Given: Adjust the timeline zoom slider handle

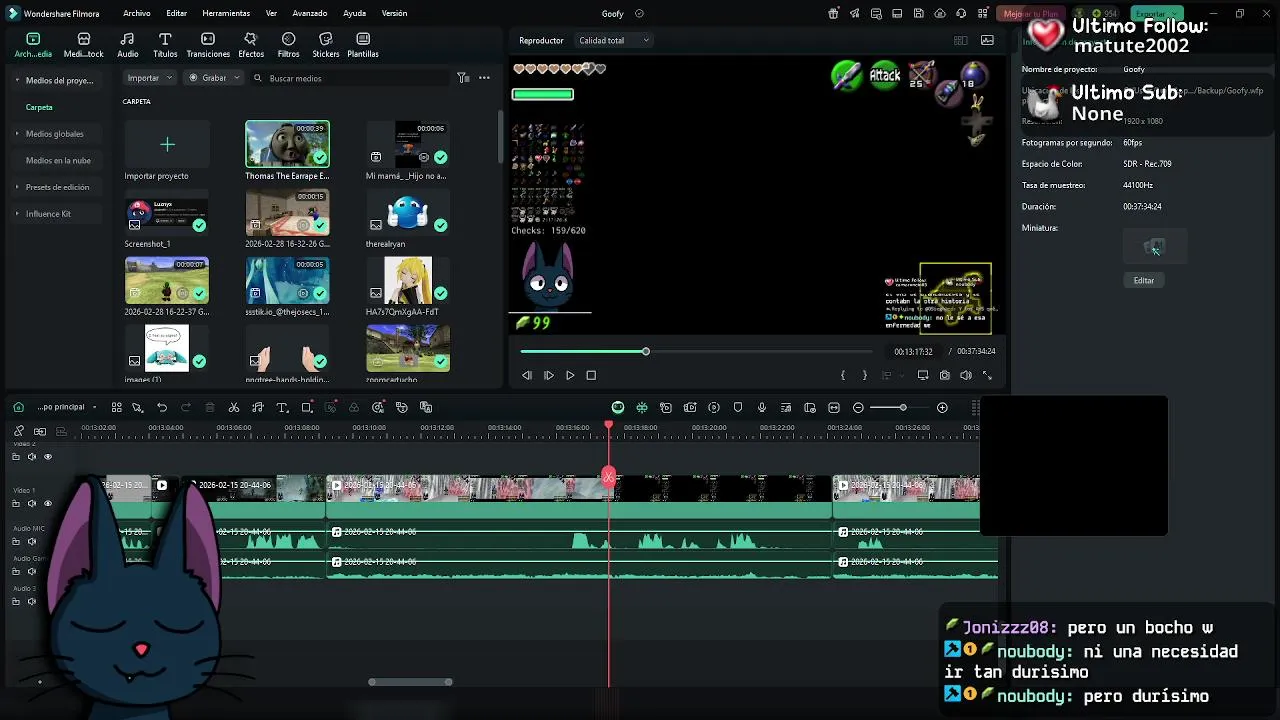Looking at the screenshot, I should (x=903, y=407).
